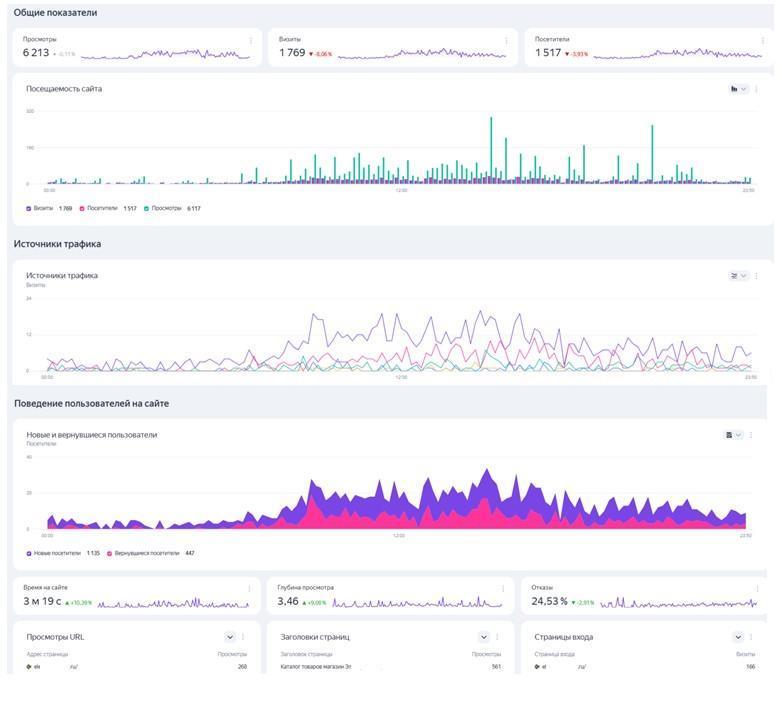Open three-dot menu on Источники трафика chart
The width and height of the screenshot is (782, 720).
click(x=756, y=276)
